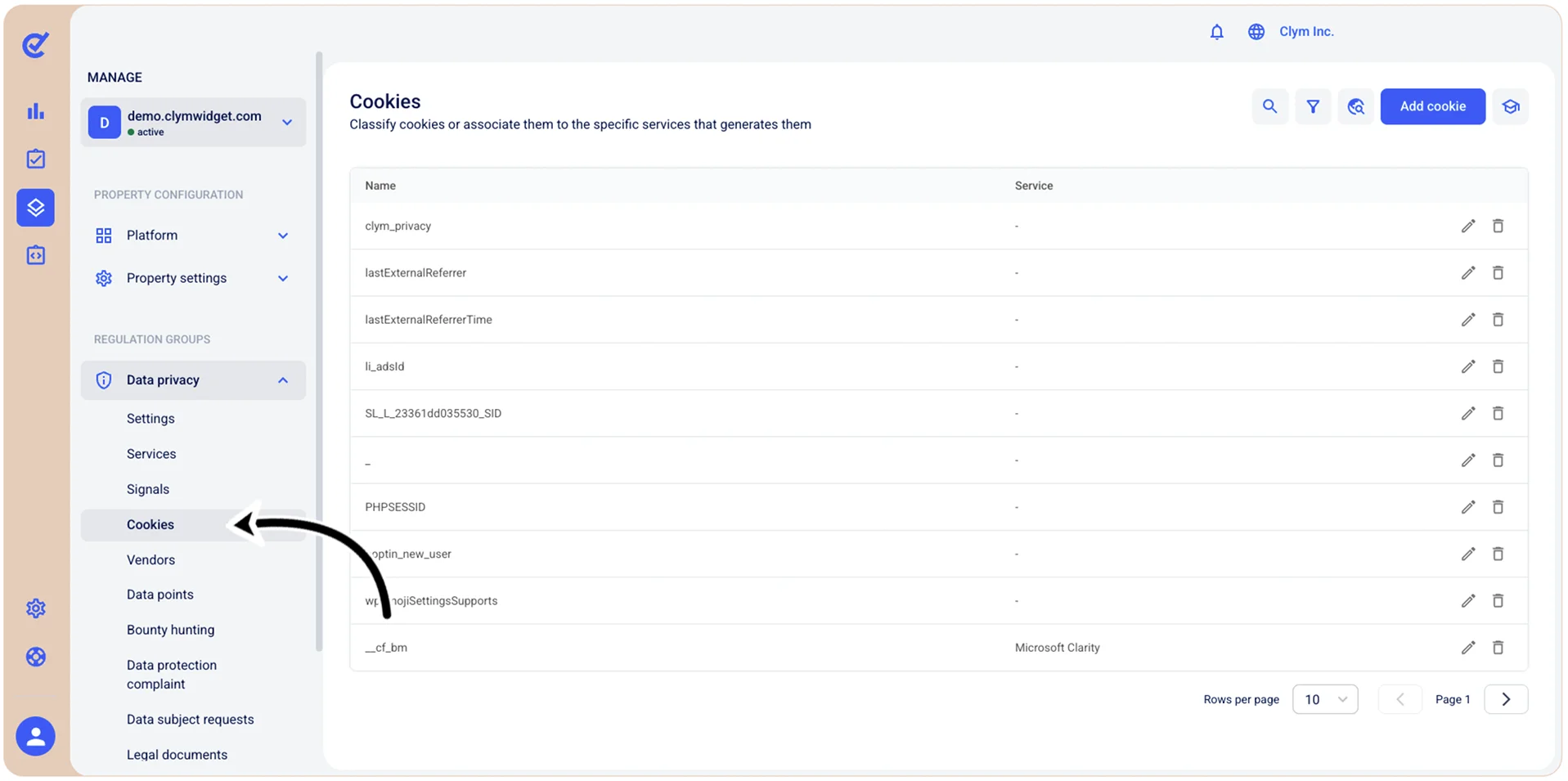The image size is (1568, 781).
Task: Edit the li_adsId cookie
Action: (1468, 366)
